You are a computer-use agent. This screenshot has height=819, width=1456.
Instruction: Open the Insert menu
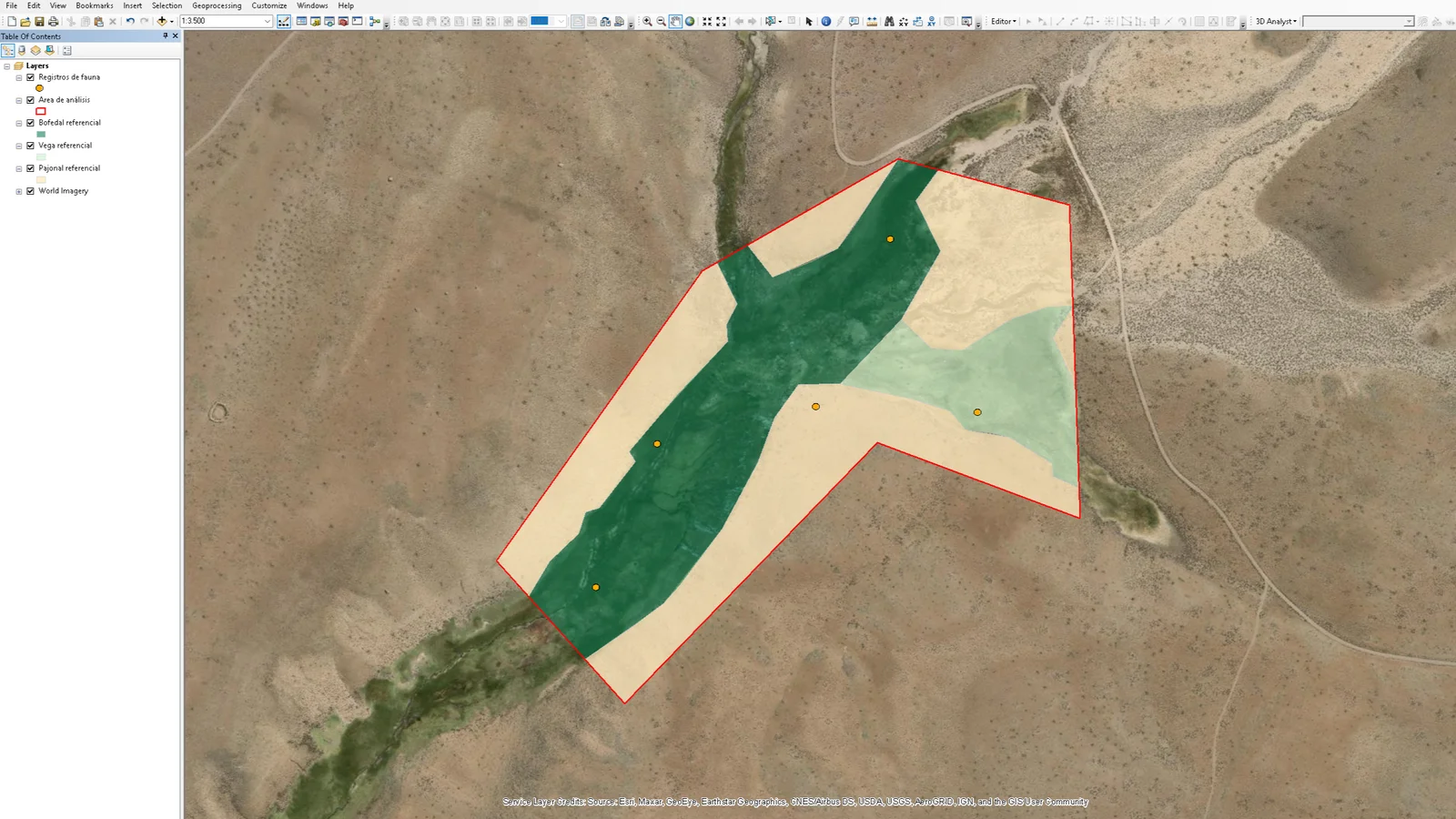[x=133, y=5]
